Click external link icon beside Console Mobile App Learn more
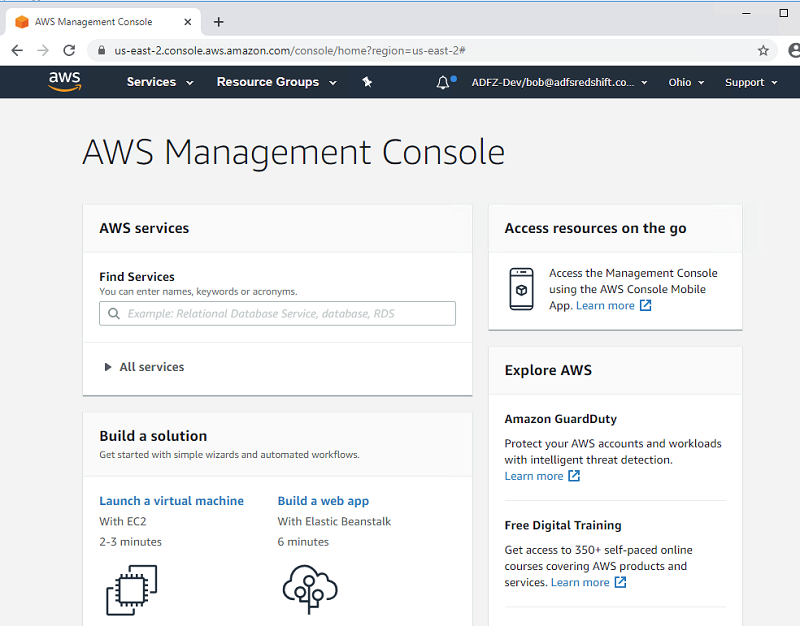 click(645, 305)
